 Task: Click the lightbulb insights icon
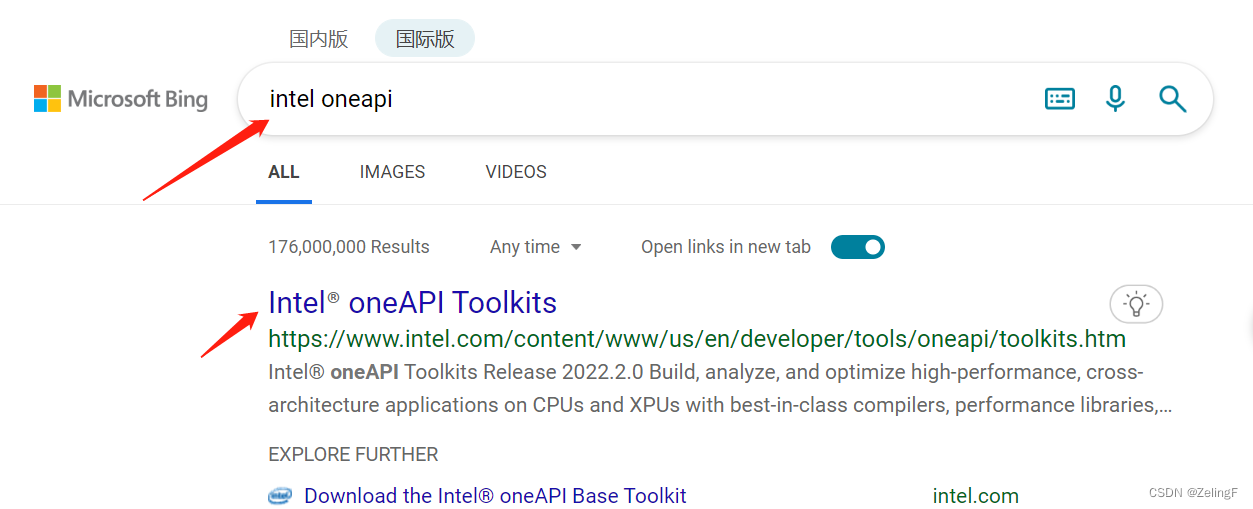[1136, 304]
